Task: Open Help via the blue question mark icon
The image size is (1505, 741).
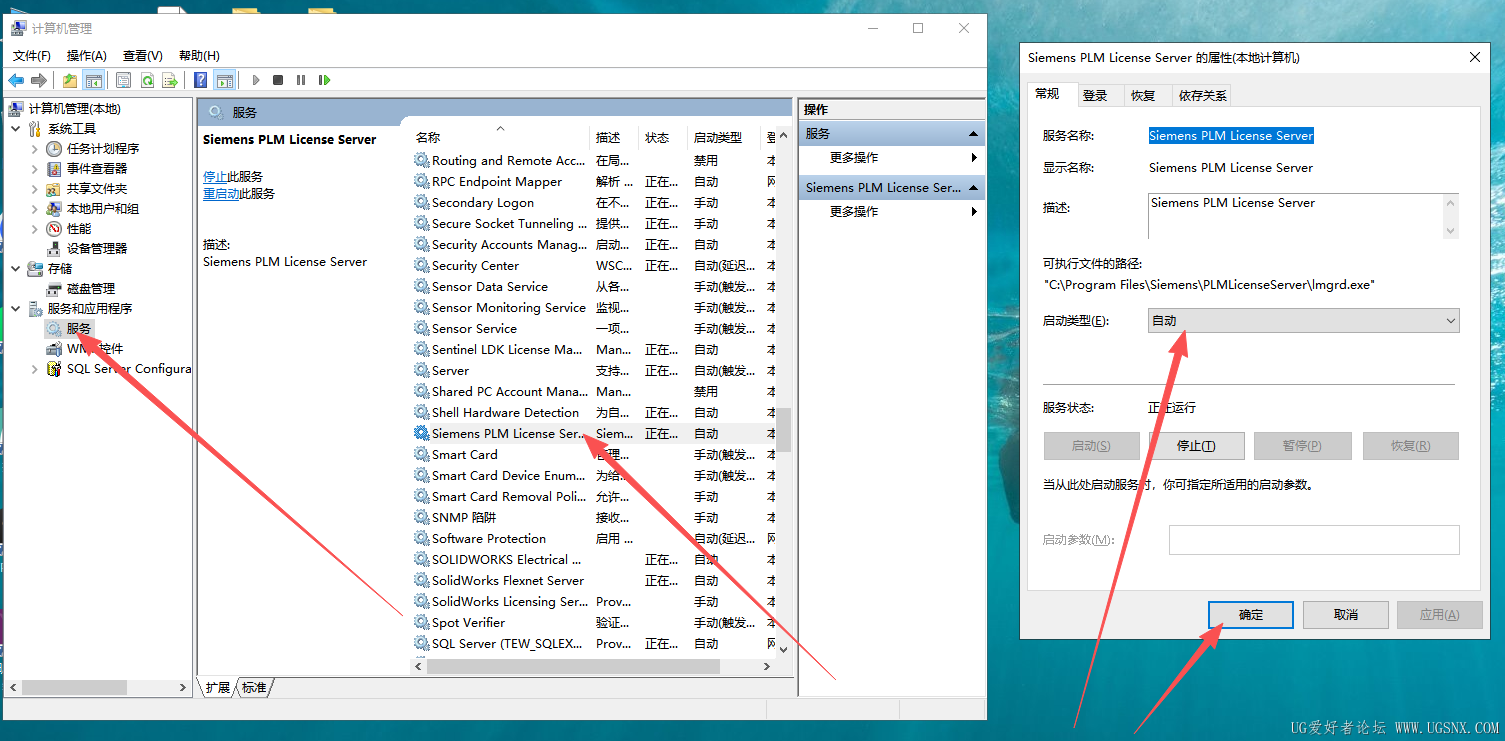Action: click(201, 80)
